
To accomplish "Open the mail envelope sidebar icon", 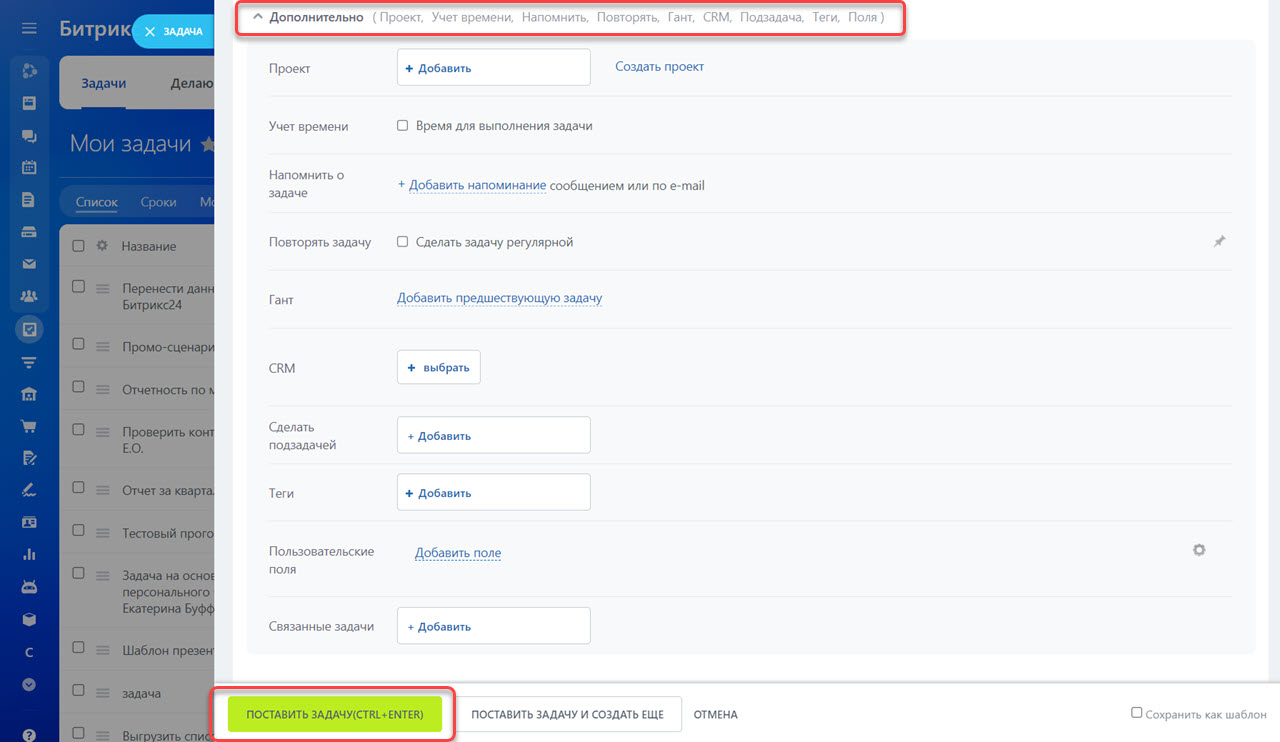I will pyautogui.click(x=29, y=264).
